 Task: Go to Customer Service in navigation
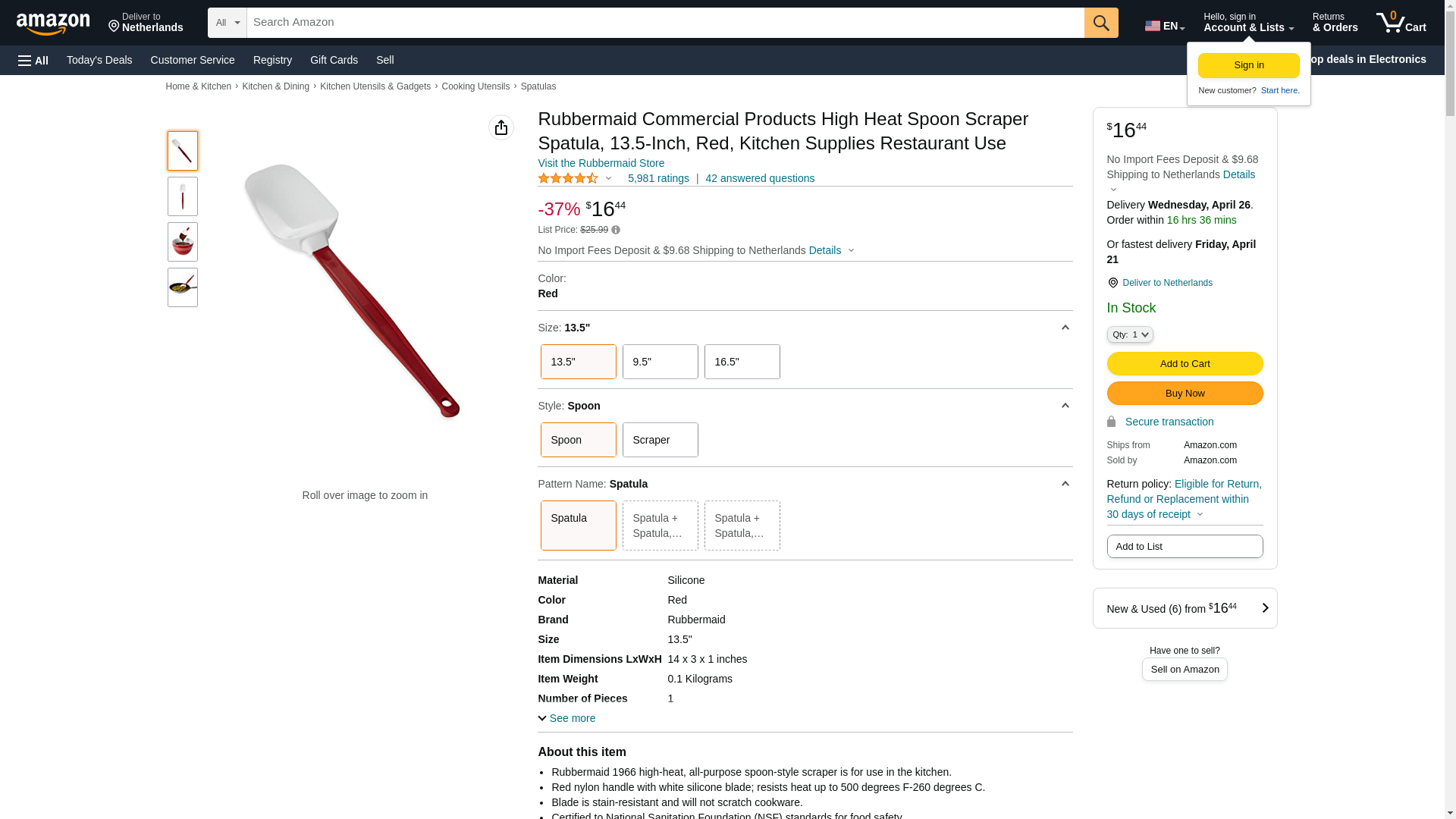193,60
